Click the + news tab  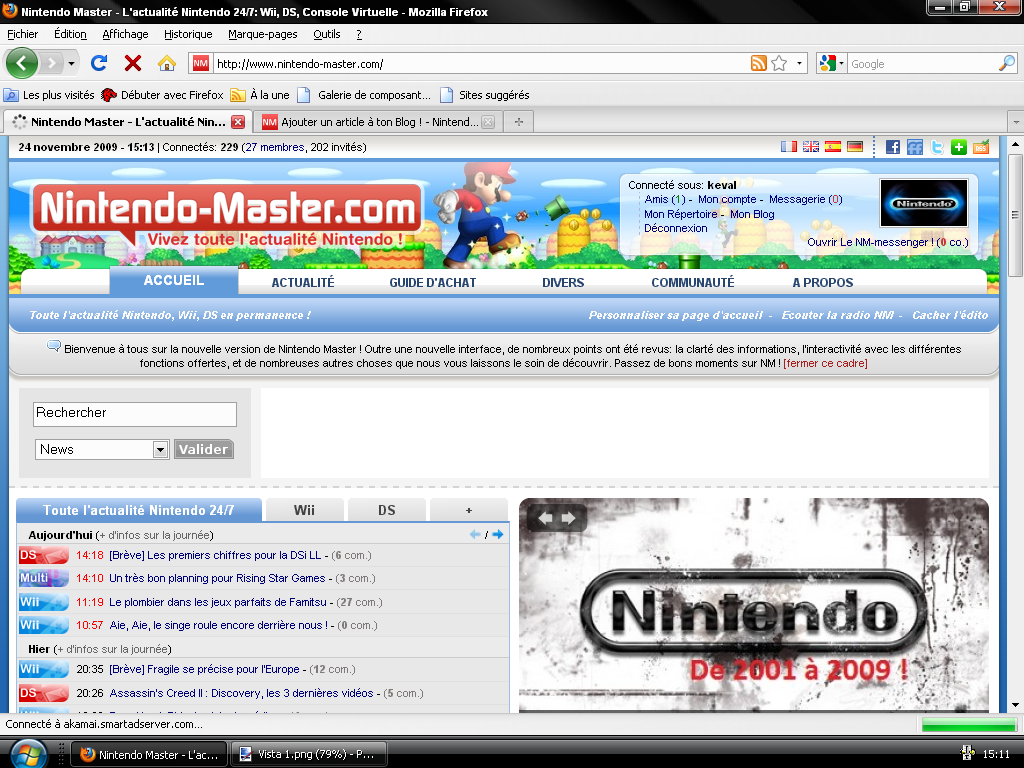tap(468, 510)
